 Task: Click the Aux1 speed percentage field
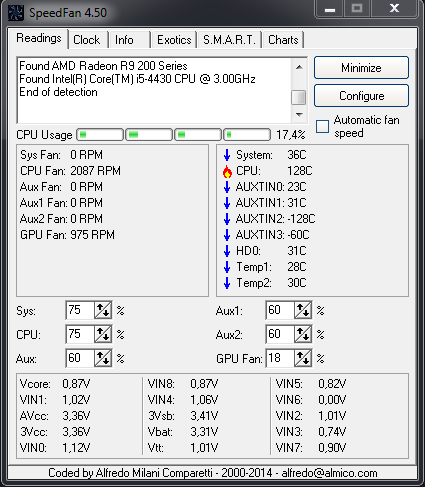pyautogui.click(x=280, y=310)
